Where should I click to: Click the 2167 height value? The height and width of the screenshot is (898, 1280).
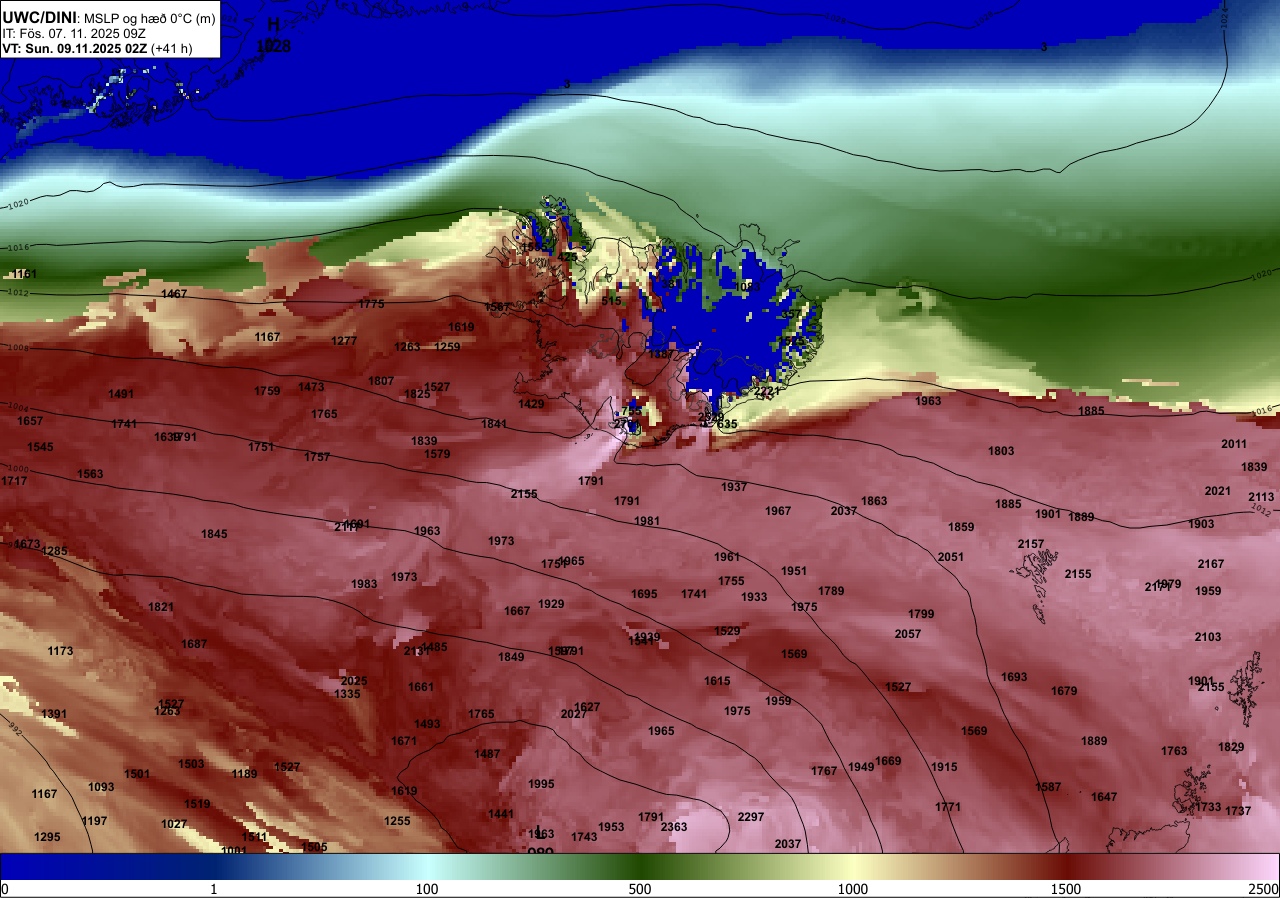(x=1210, y=564)
